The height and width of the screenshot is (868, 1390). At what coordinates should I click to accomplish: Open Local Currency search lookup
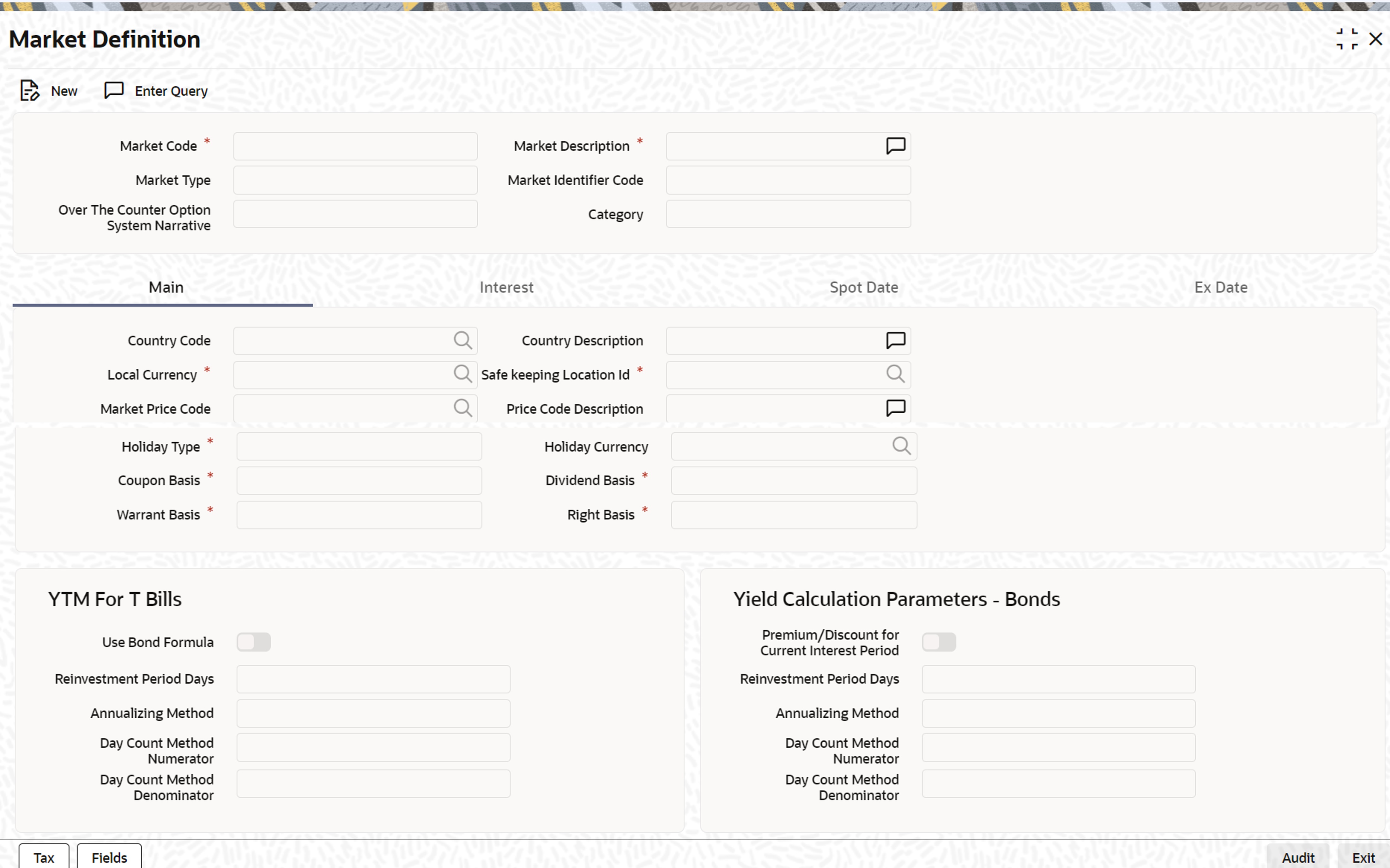462,374
